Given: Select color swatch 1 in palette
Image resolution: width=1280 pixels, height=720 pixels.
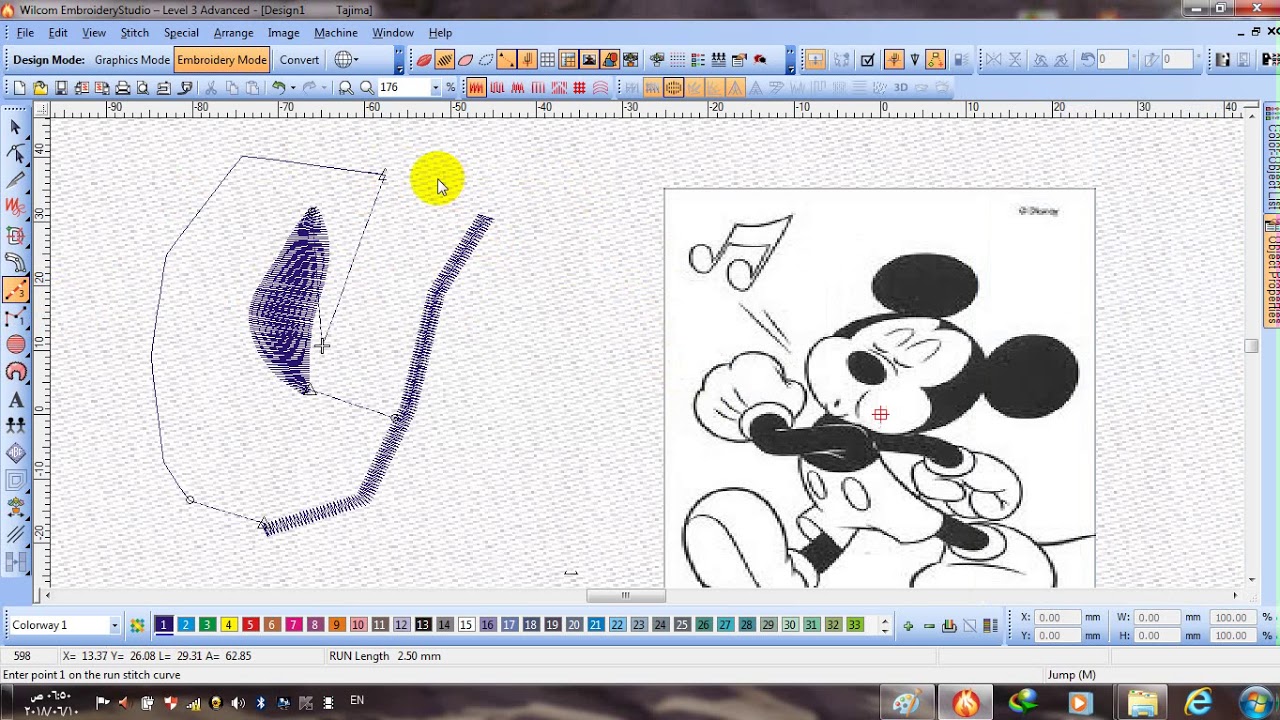Looking at the screenshot, I should pos(164,626).
